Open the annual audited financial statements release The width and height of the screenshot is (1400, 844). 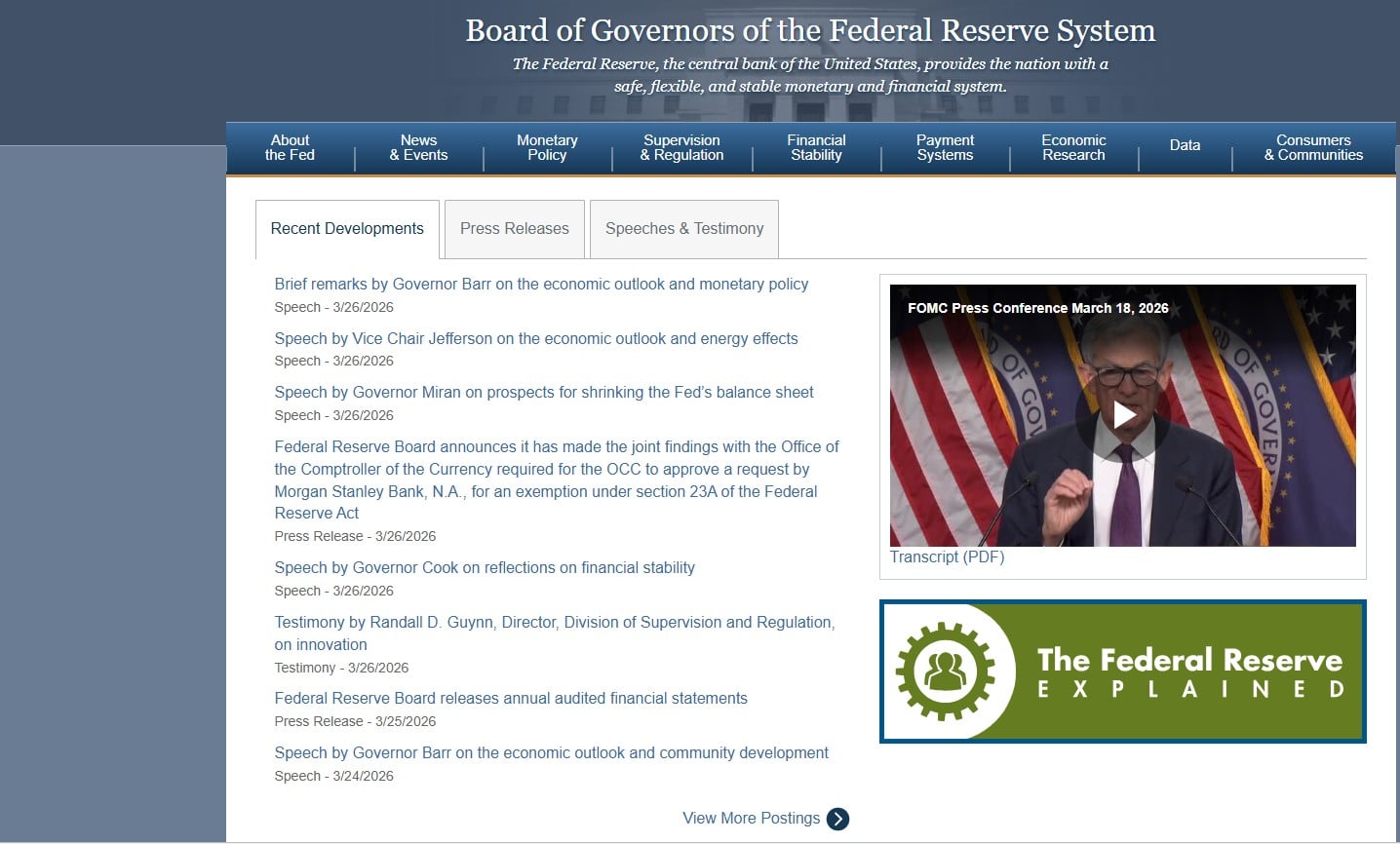pos(511,699)
